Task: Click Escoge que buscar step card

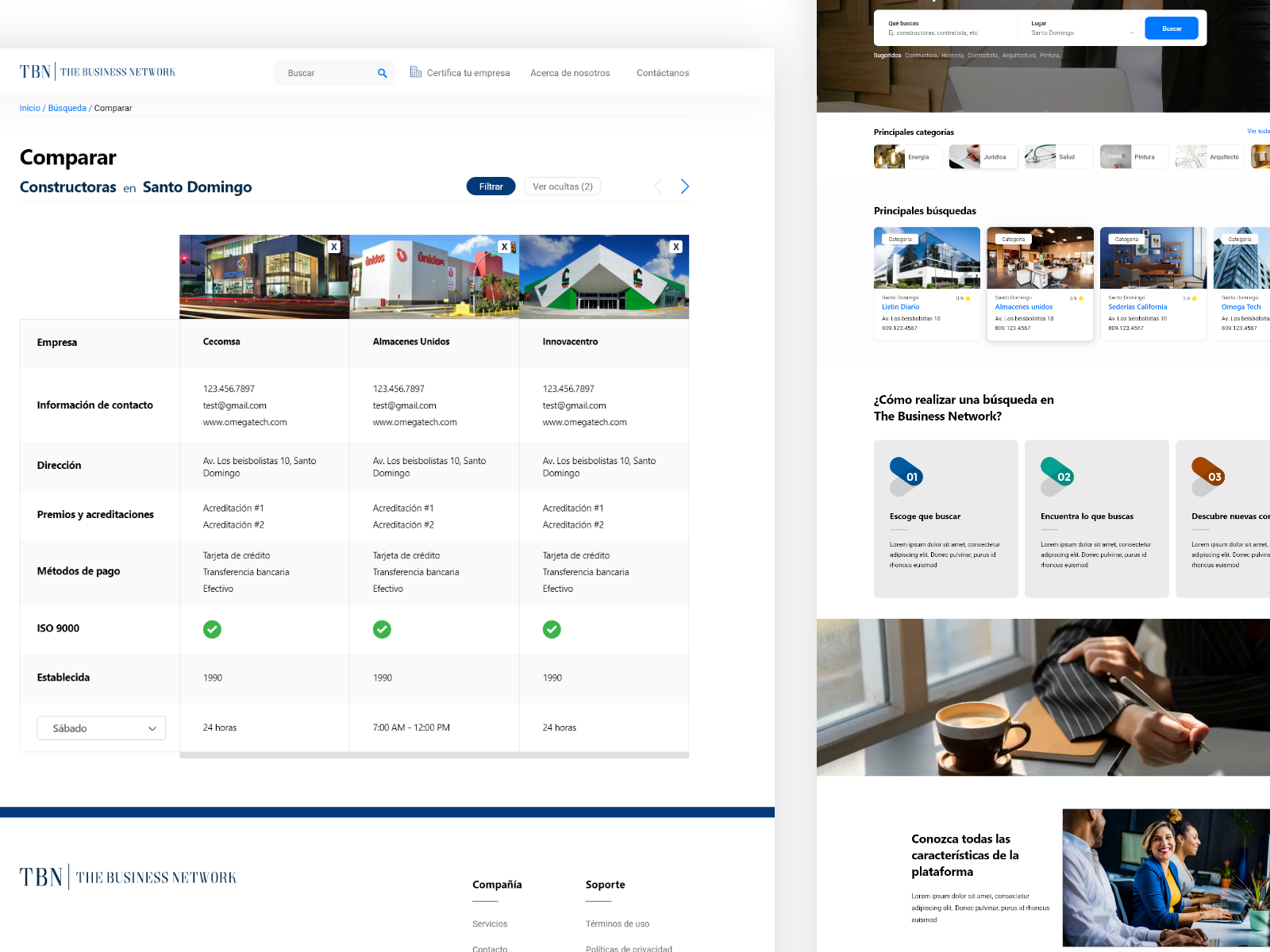Action: tap(946, 519)
